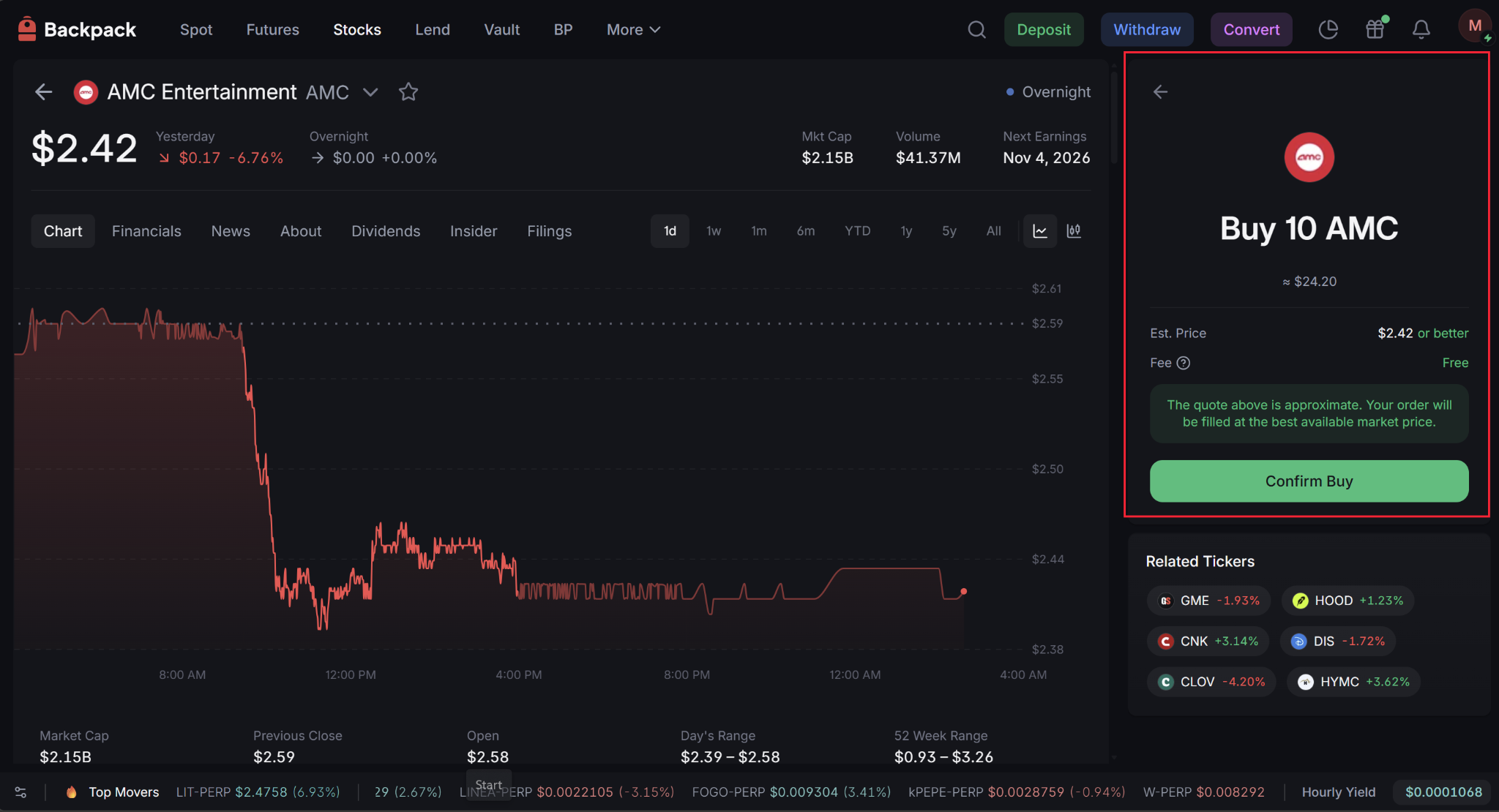The image size is (1499, 812).
Task: Open the Lend navigation item
Action: click(x=433, y=29)
